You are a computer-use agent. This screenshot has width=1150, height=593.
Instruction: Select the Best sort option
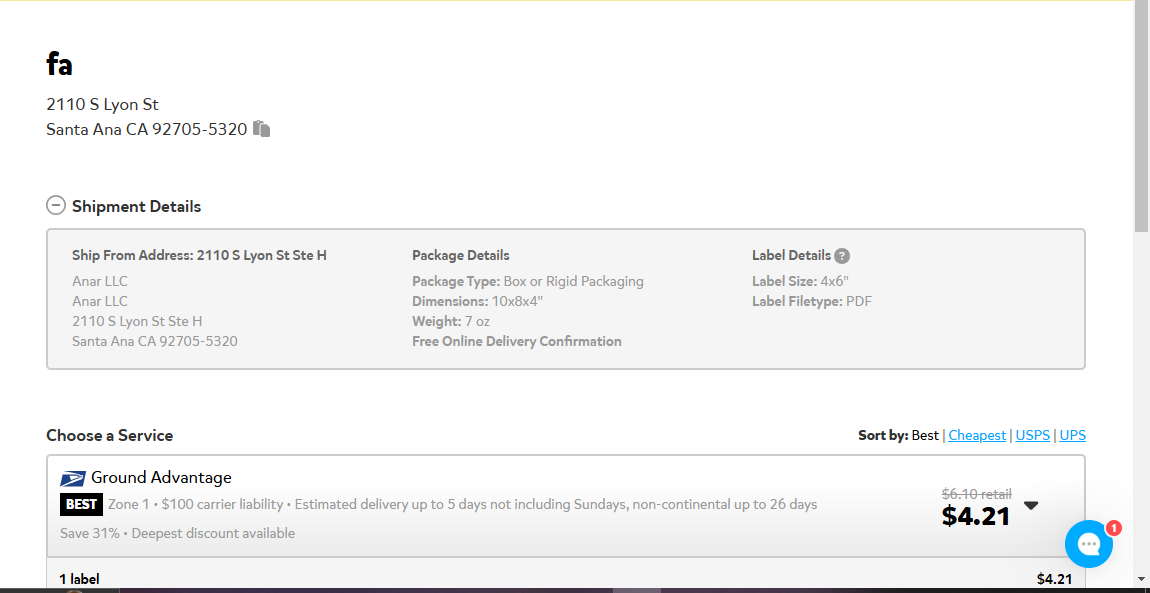tap(925, 435)
